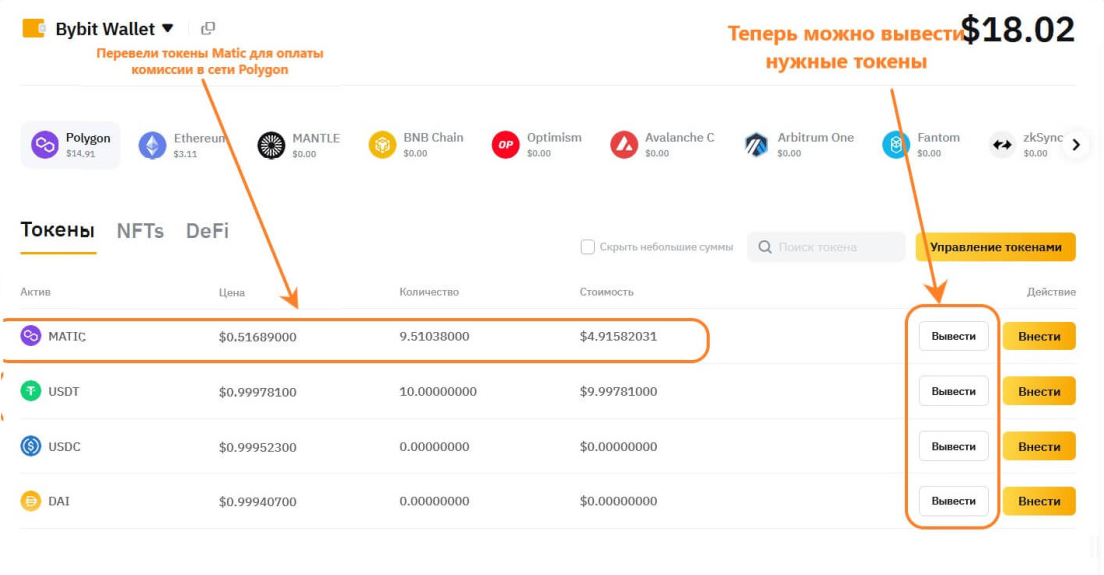Screen dimensions: 1104x575
Task: Click Внести button for USDT
Action: tap(1039, 391)
